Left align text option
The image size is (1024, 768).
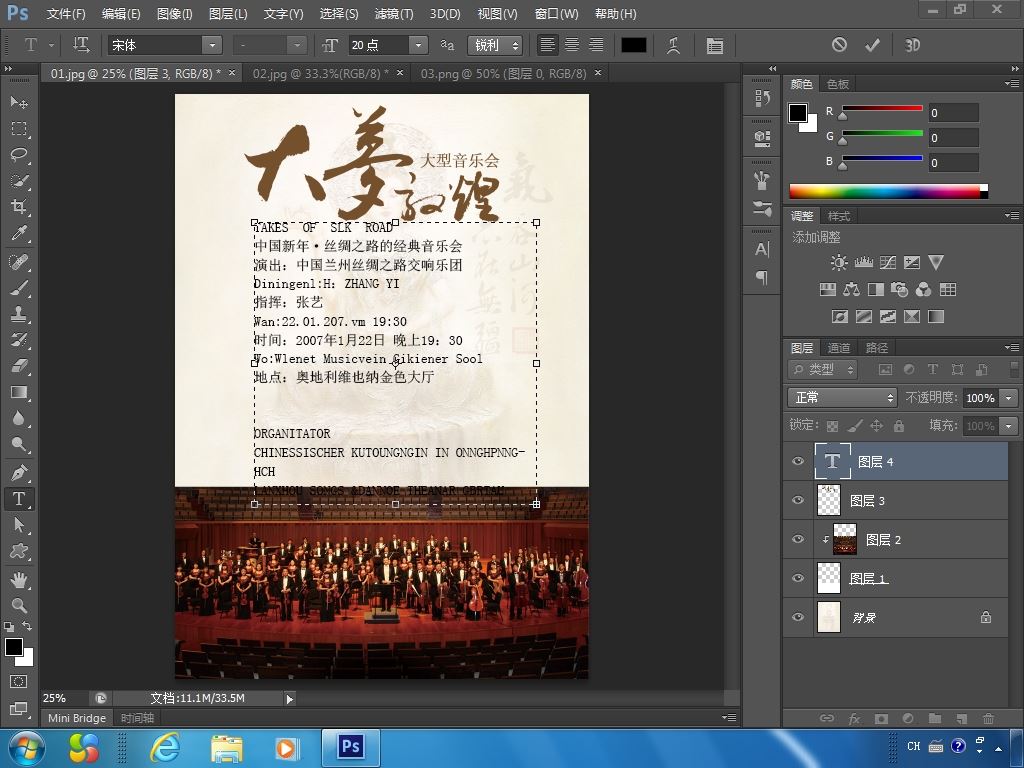click(547, 44)
